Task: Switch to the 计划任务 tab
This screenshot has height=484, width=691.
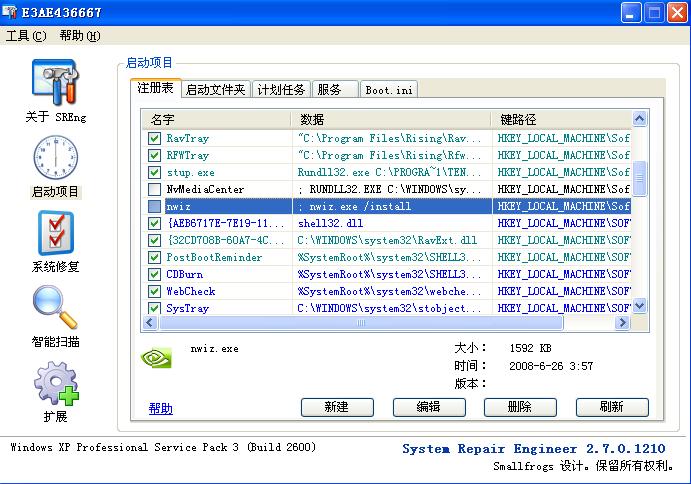Action: pos(281,89)
